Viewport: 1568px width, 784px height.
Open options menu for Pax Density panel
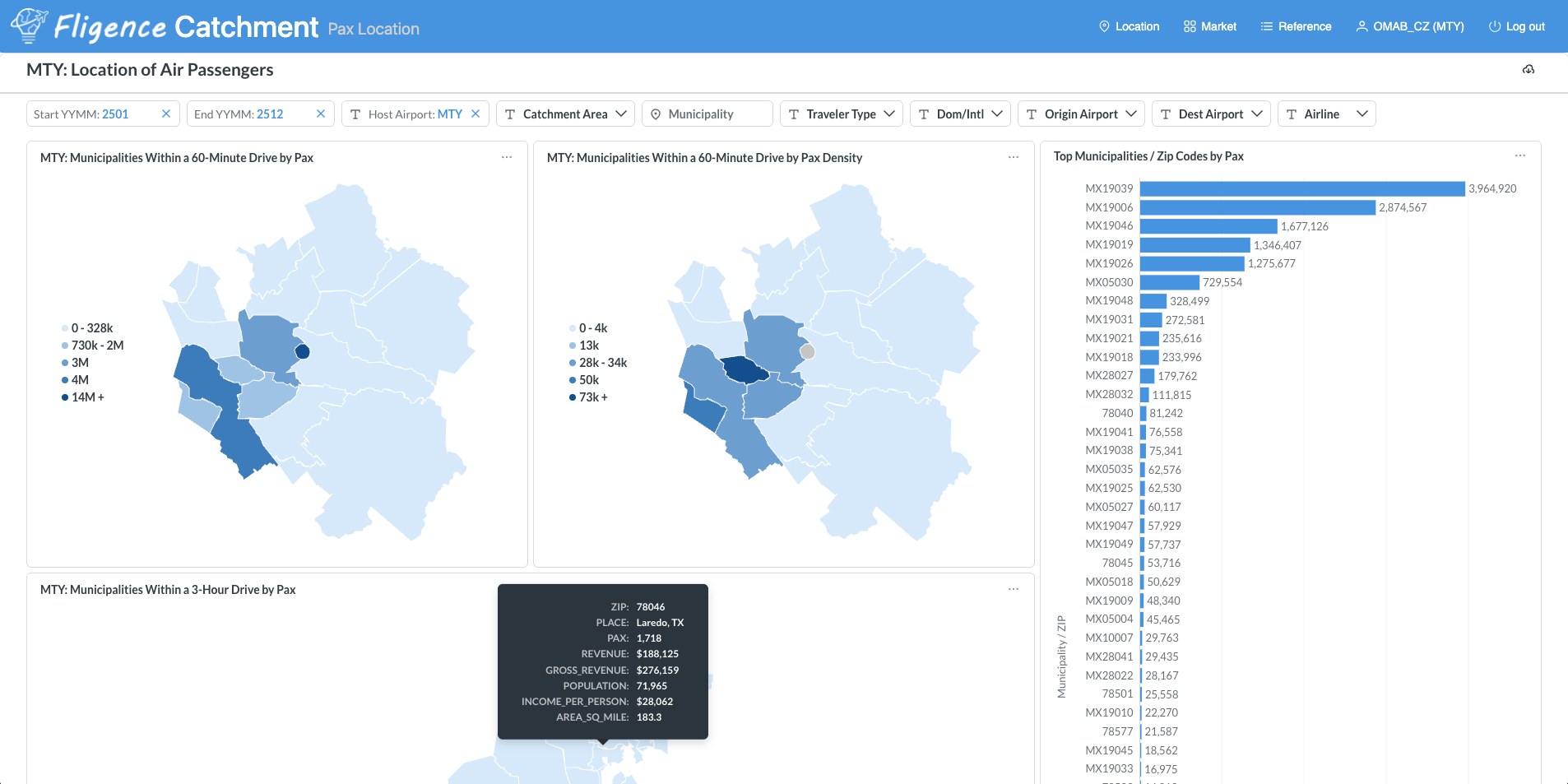coord(1014,157)
